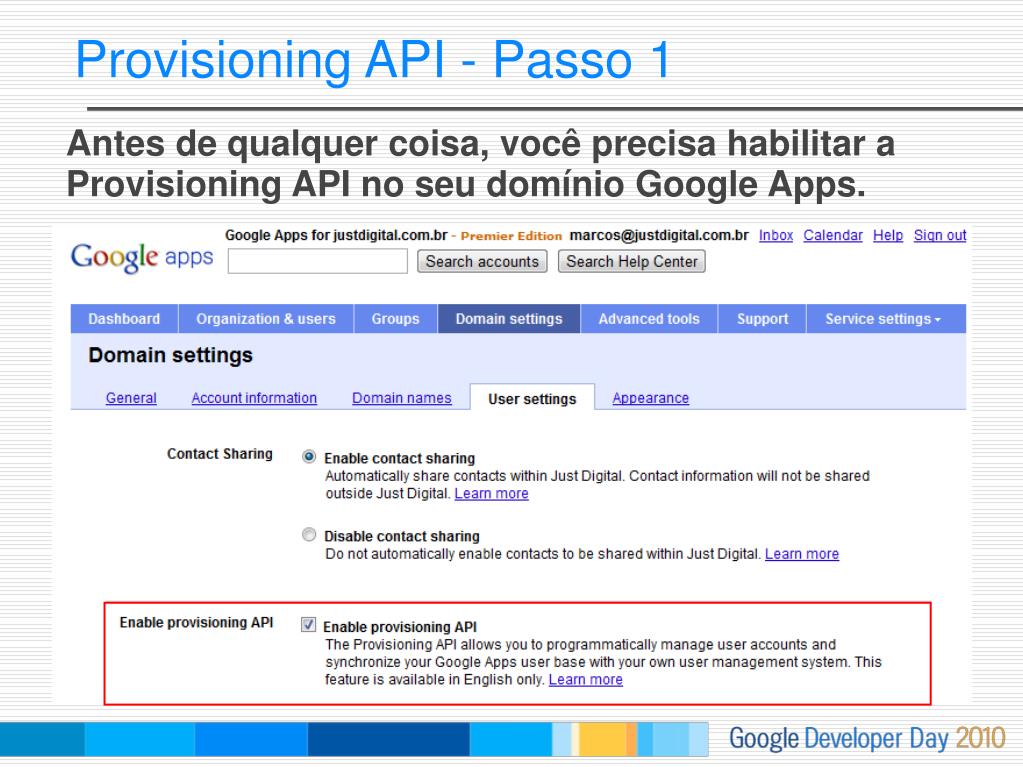Open Domain names sub-tab
Image resolution: width=1023 pixels, height=767 pixels.
[x=402, y=398]
